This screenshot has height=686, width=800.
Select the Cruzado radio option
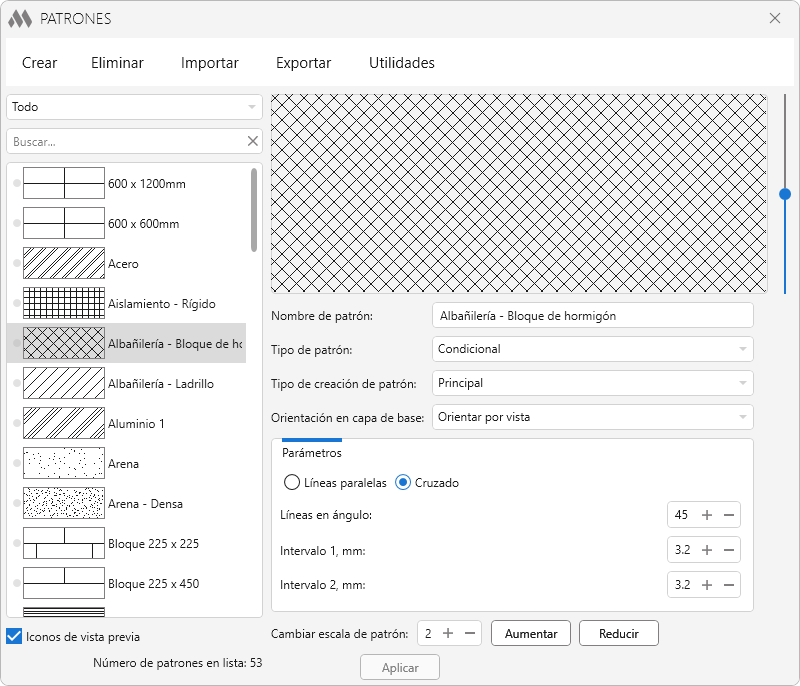click(x=404, y=483)
